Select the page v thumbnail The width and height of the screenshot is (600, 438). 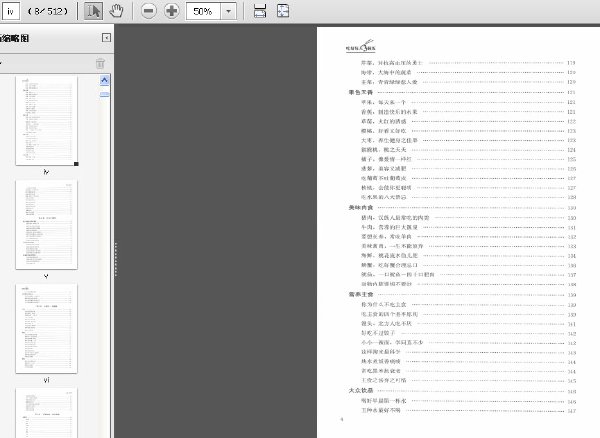[46, 225]
